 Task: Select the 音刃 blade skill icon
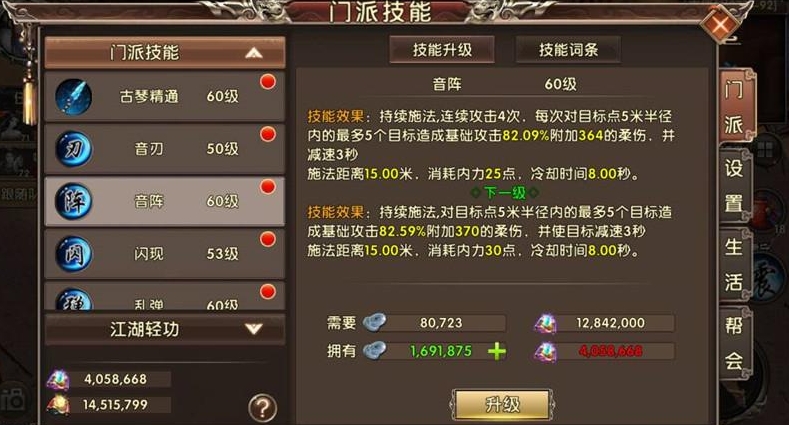(73, 148)
